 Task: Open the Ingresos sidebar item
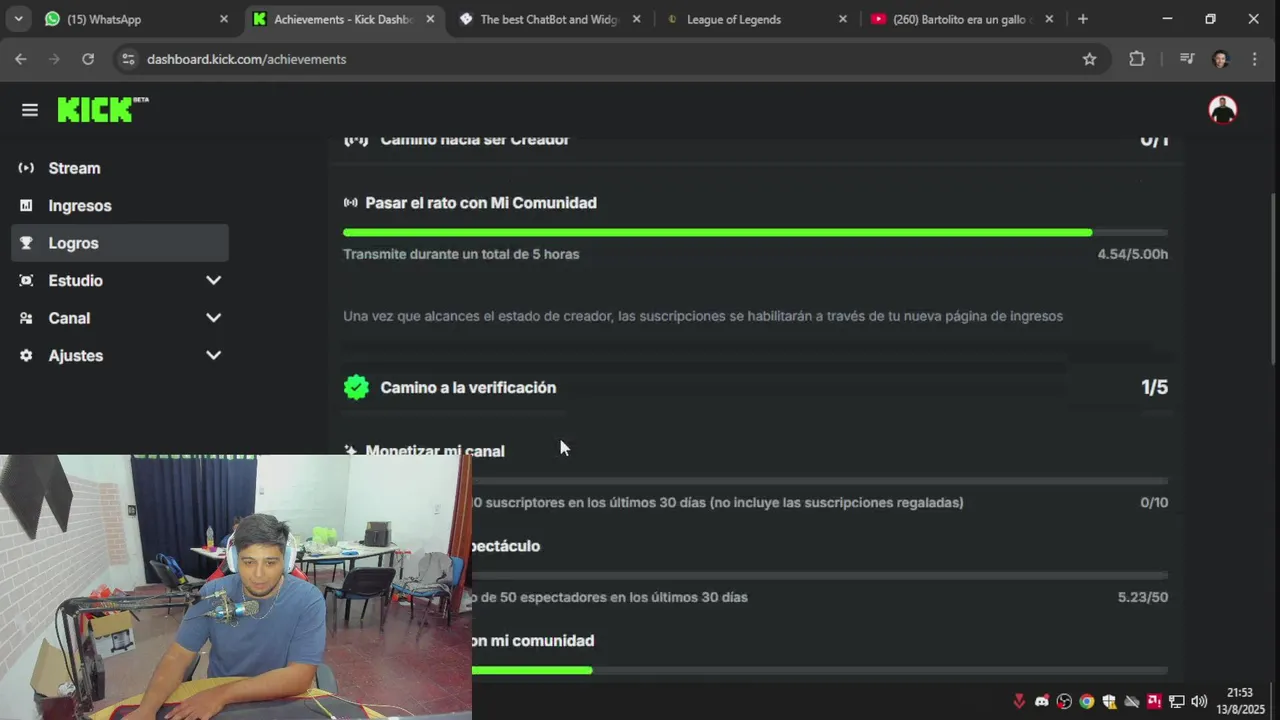pos(120,205)
